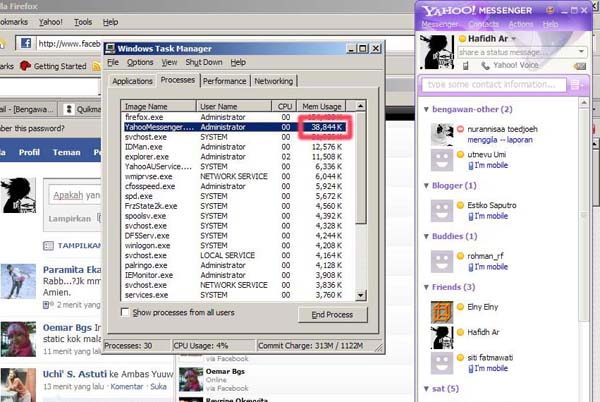Click the Task Manager process list scrollbar thumb

click(x=360, y=168)
